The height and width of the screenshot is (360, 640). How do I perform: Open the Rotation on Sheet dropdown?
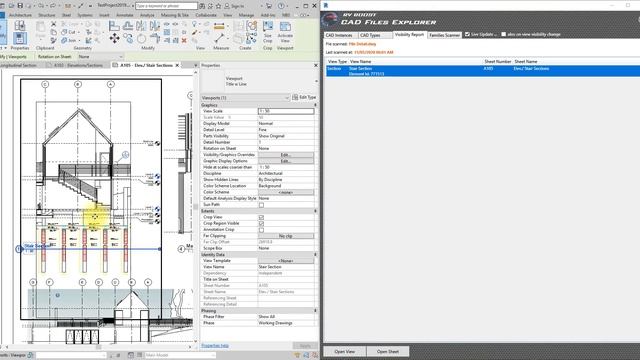[x=101, y=57]
